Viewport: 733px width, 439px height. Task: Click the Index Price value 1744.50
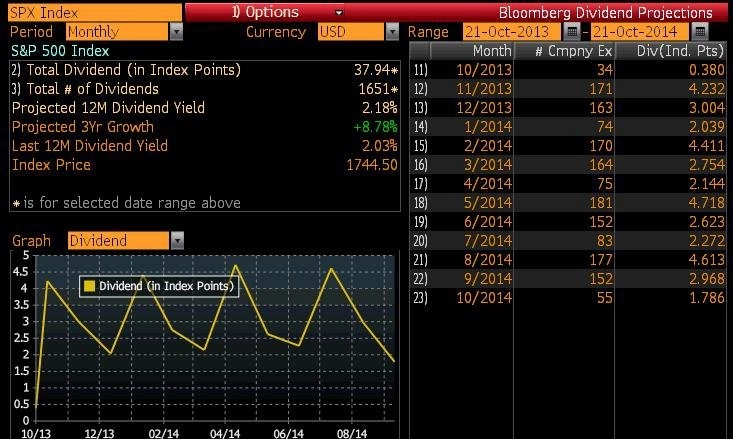pos(372,165)
